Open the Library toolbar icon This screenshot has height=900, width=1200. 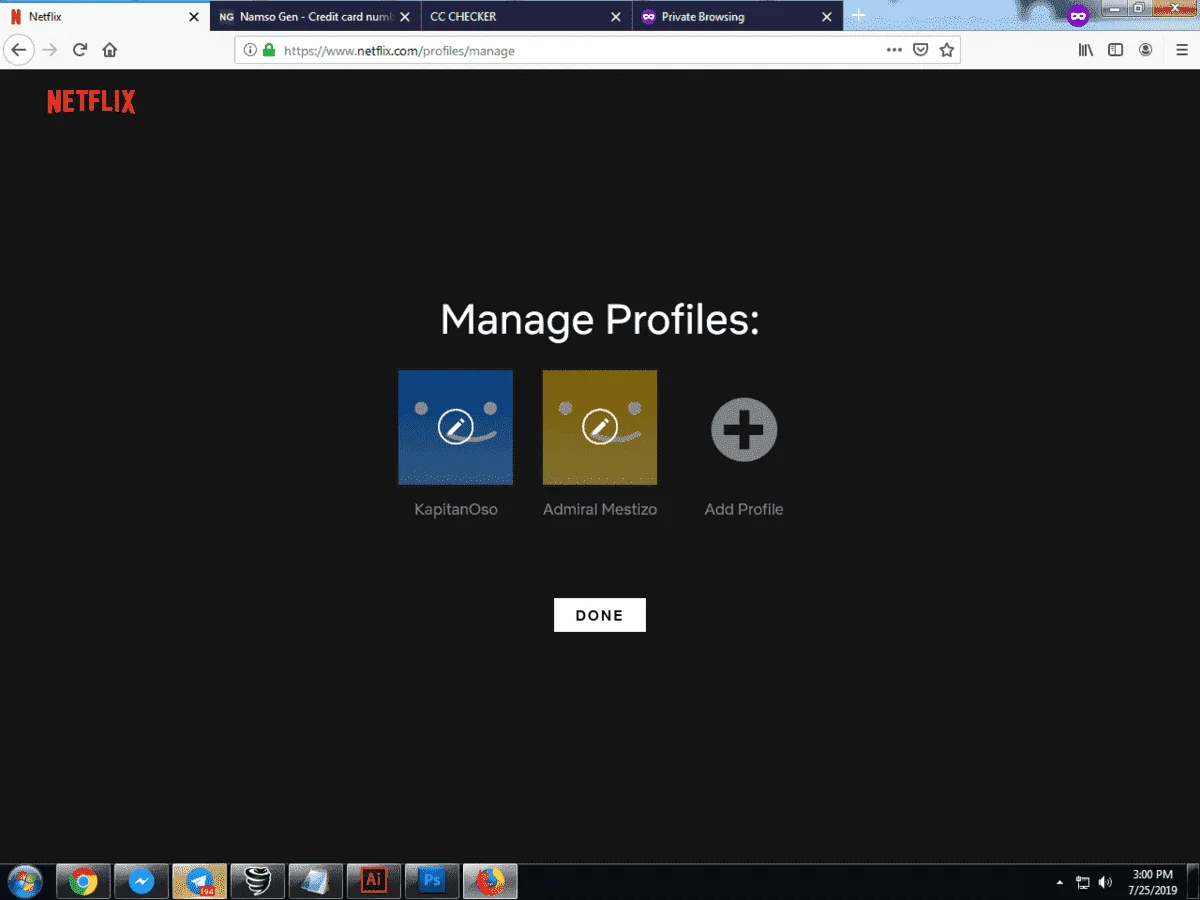click(x=1086, y=50)
